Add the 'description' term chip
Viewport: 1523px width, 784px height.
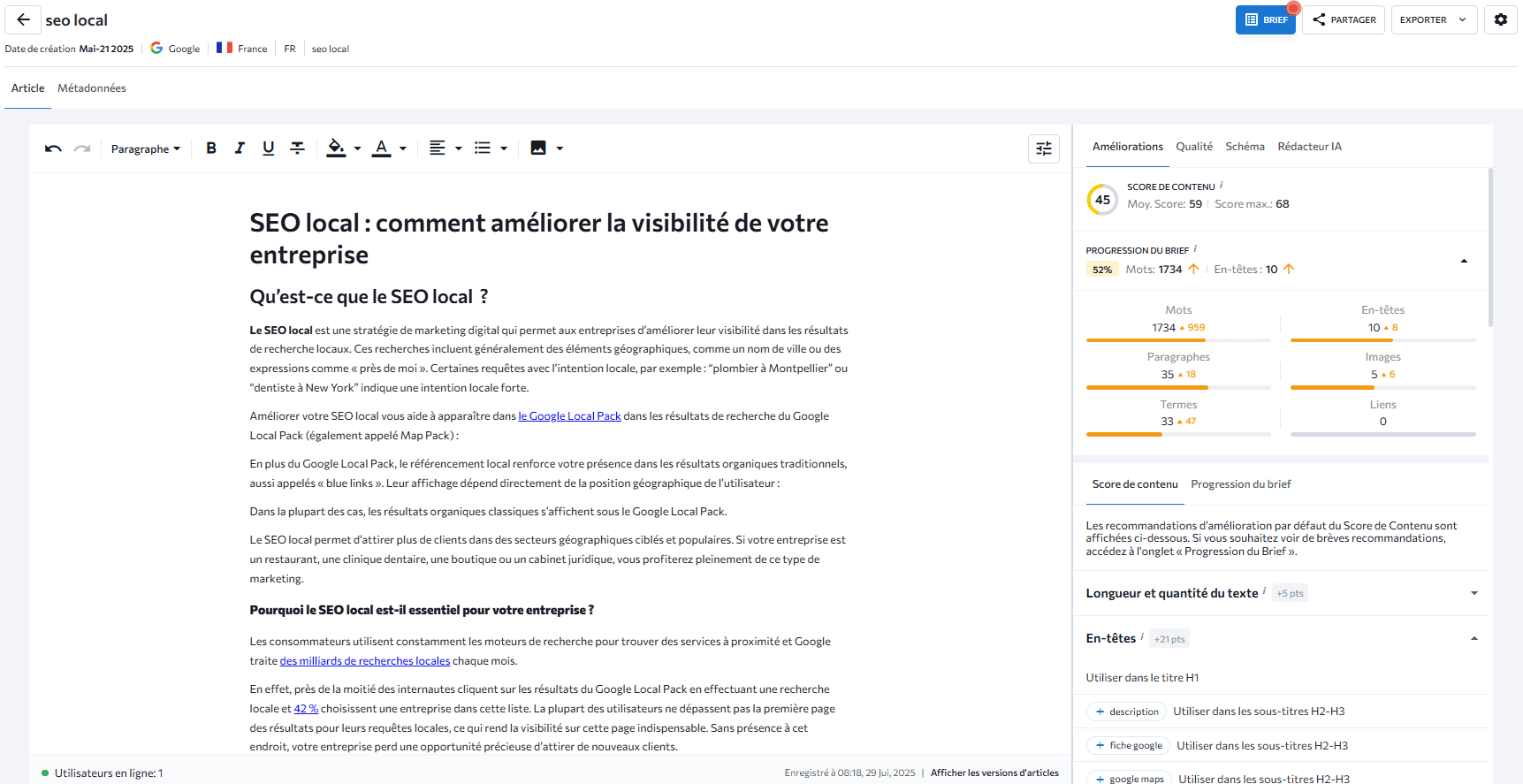tap(1126, 712)
